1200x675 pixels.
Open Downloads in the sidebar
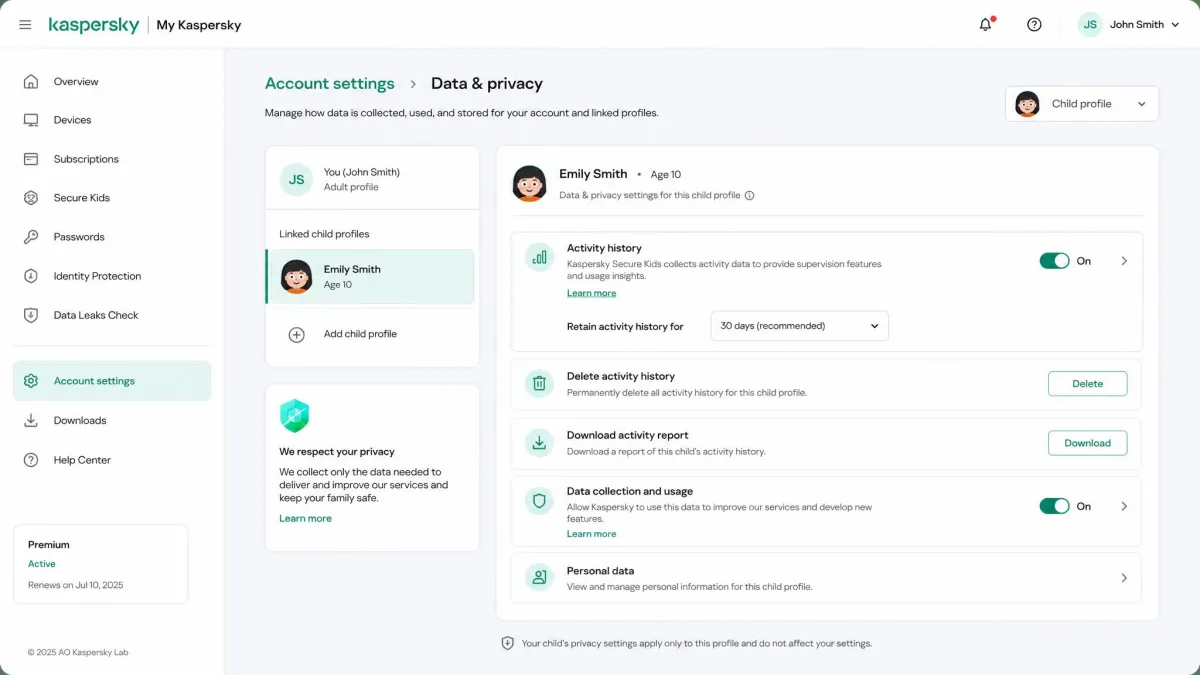112,421
